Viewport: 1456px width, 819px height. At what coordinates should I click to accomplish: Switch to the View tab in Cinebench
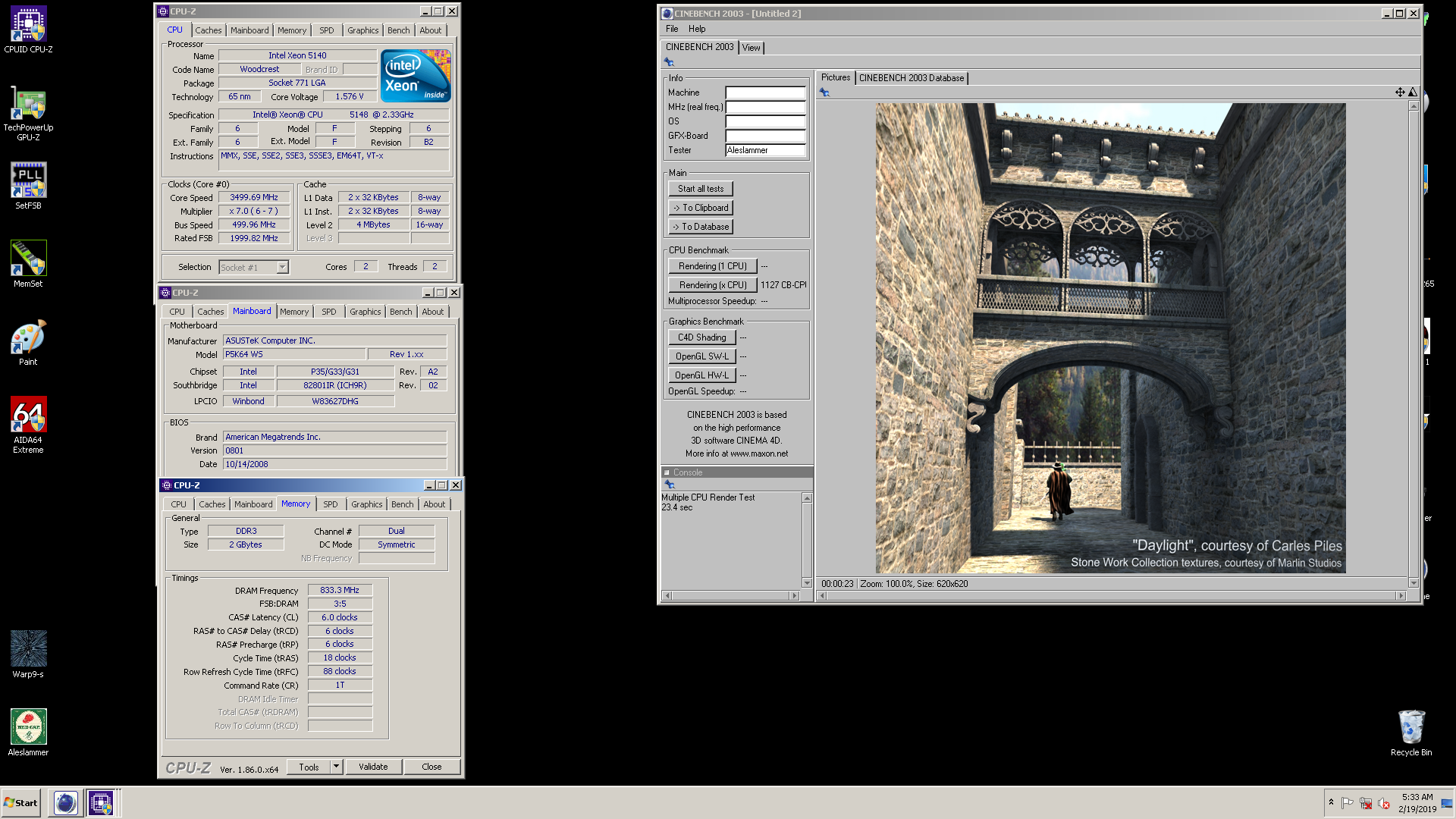tap(751, 48)
